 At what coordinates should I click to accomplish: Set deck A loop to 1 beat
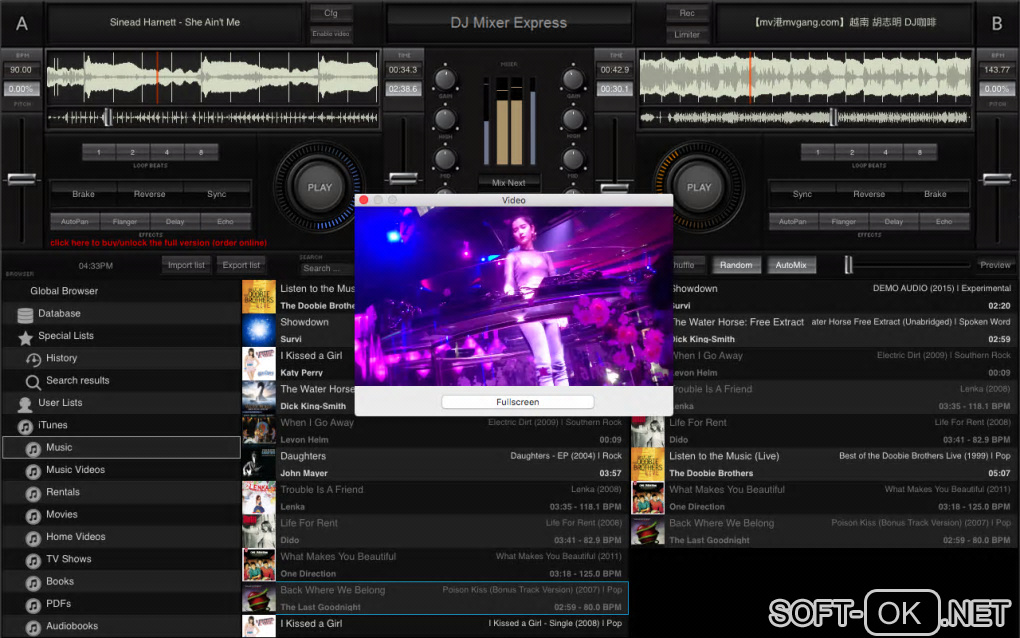(99, 152)
